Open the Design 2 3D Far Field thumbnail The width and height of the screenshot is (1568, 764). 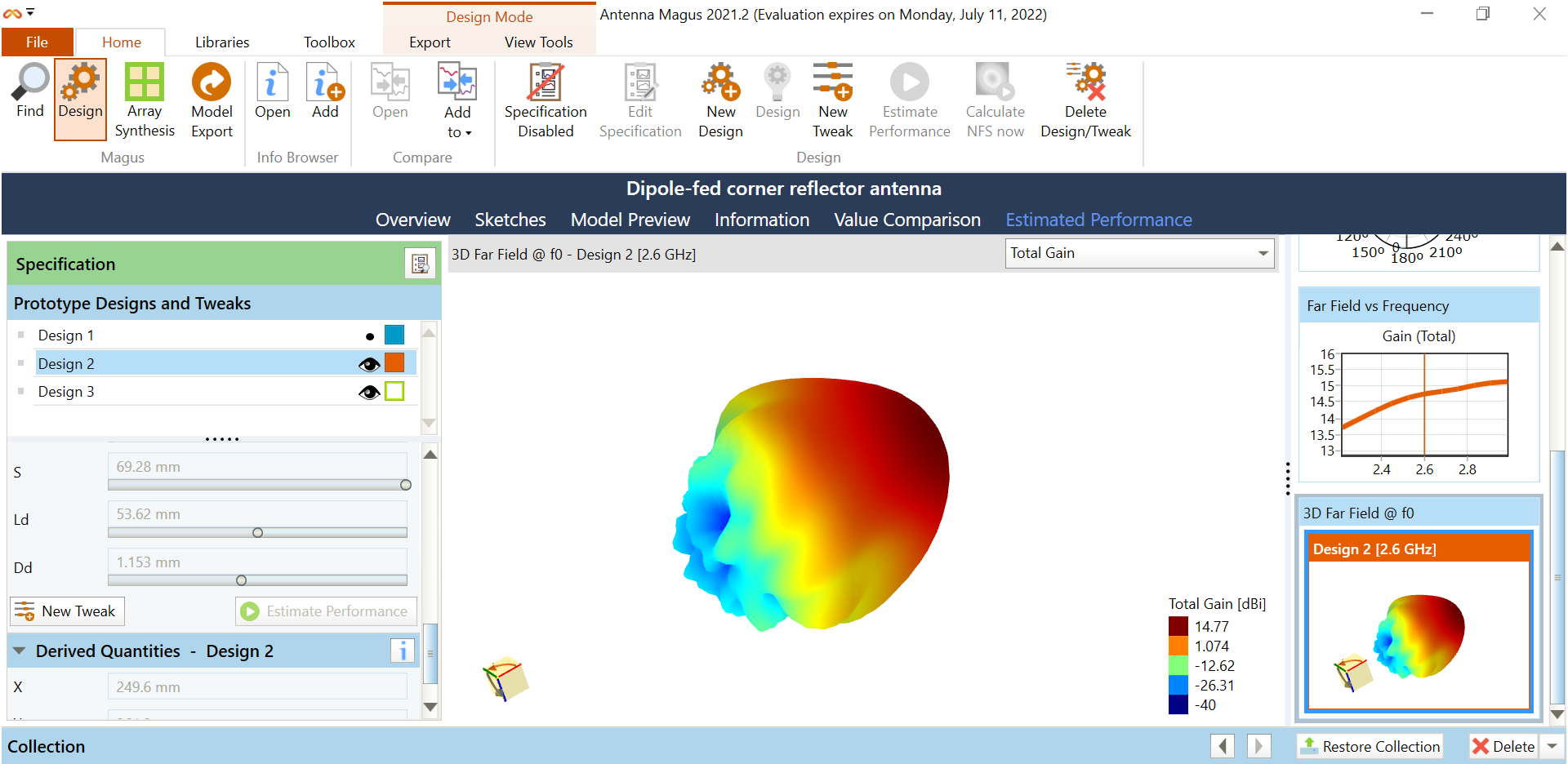click(1419, 621)
